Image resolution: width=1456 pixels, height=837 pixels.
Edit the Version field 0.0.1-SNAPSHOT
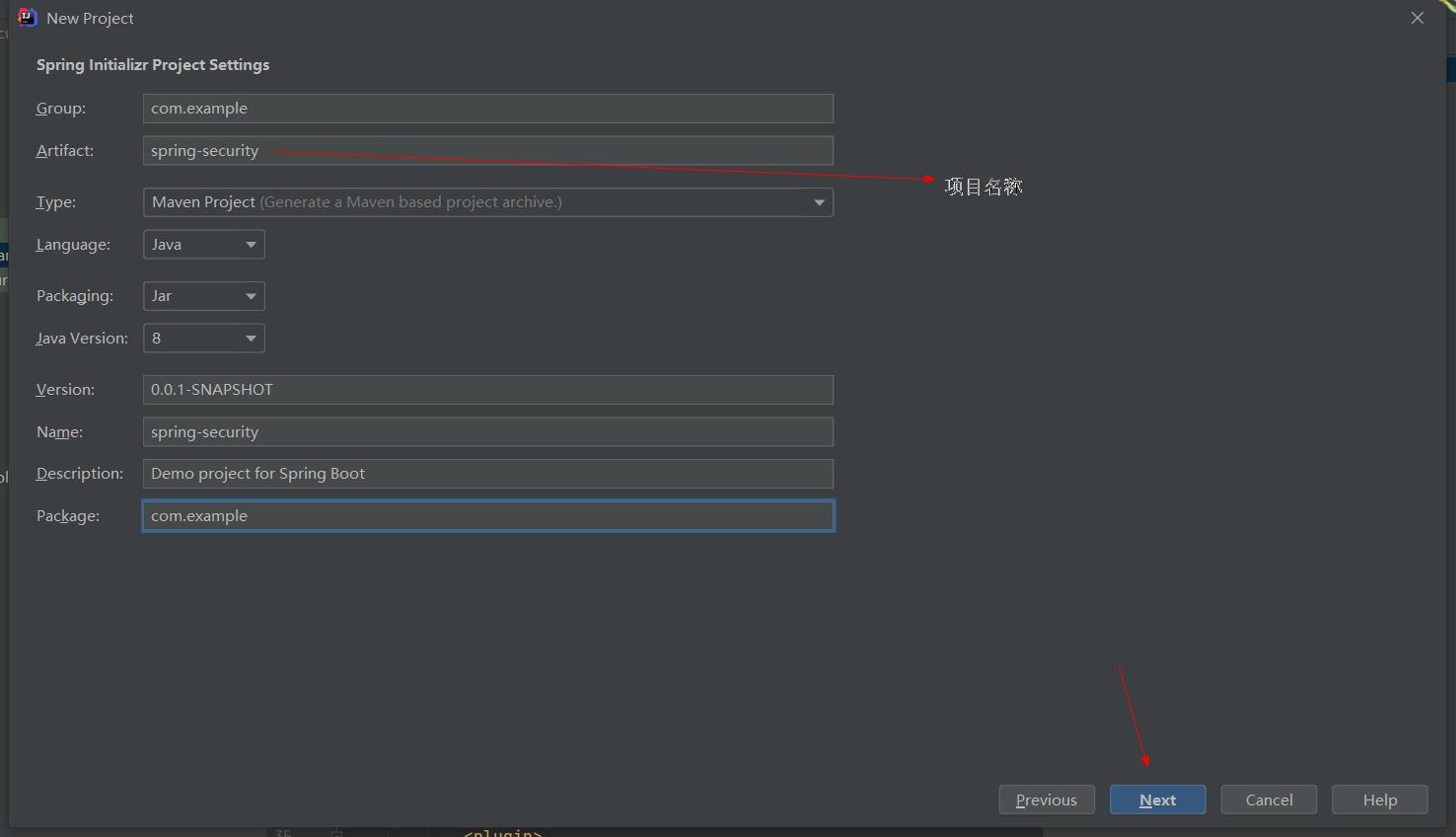(x=488, y=390)
